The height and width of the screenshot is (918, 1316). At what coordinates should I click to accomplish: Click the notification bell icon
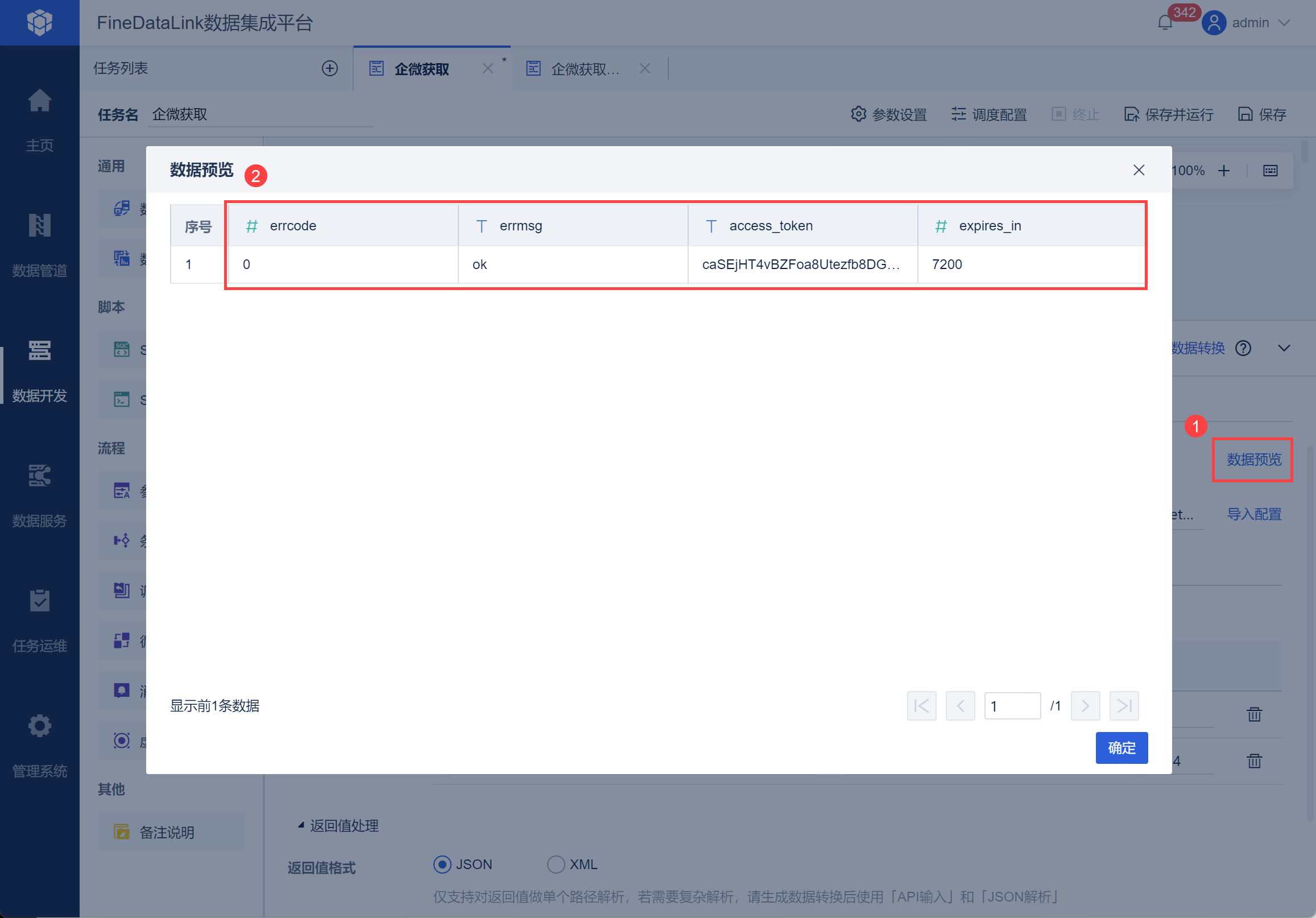[1165, 23]
